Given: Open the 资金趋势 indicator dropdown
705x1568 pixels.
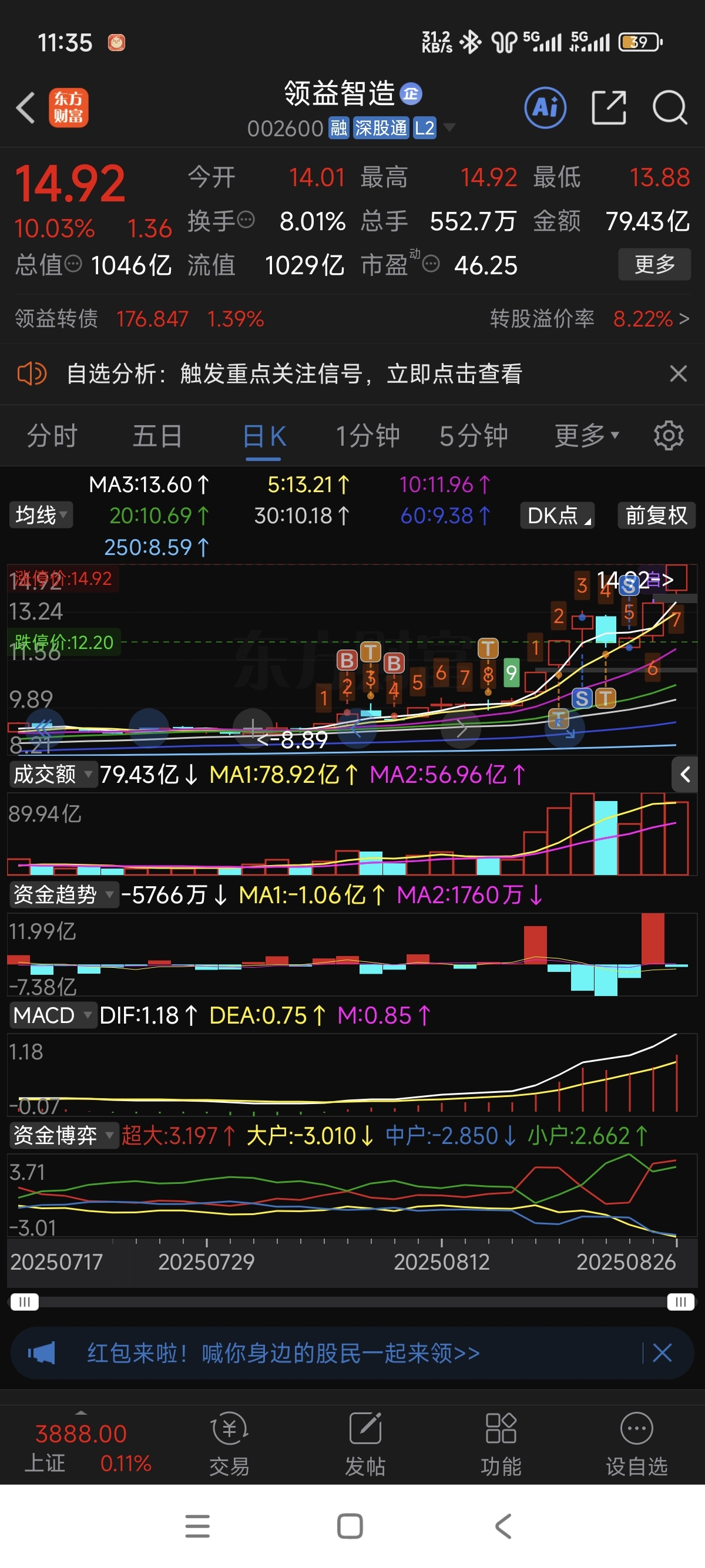Looking at the screenshot, I should 63,895.
